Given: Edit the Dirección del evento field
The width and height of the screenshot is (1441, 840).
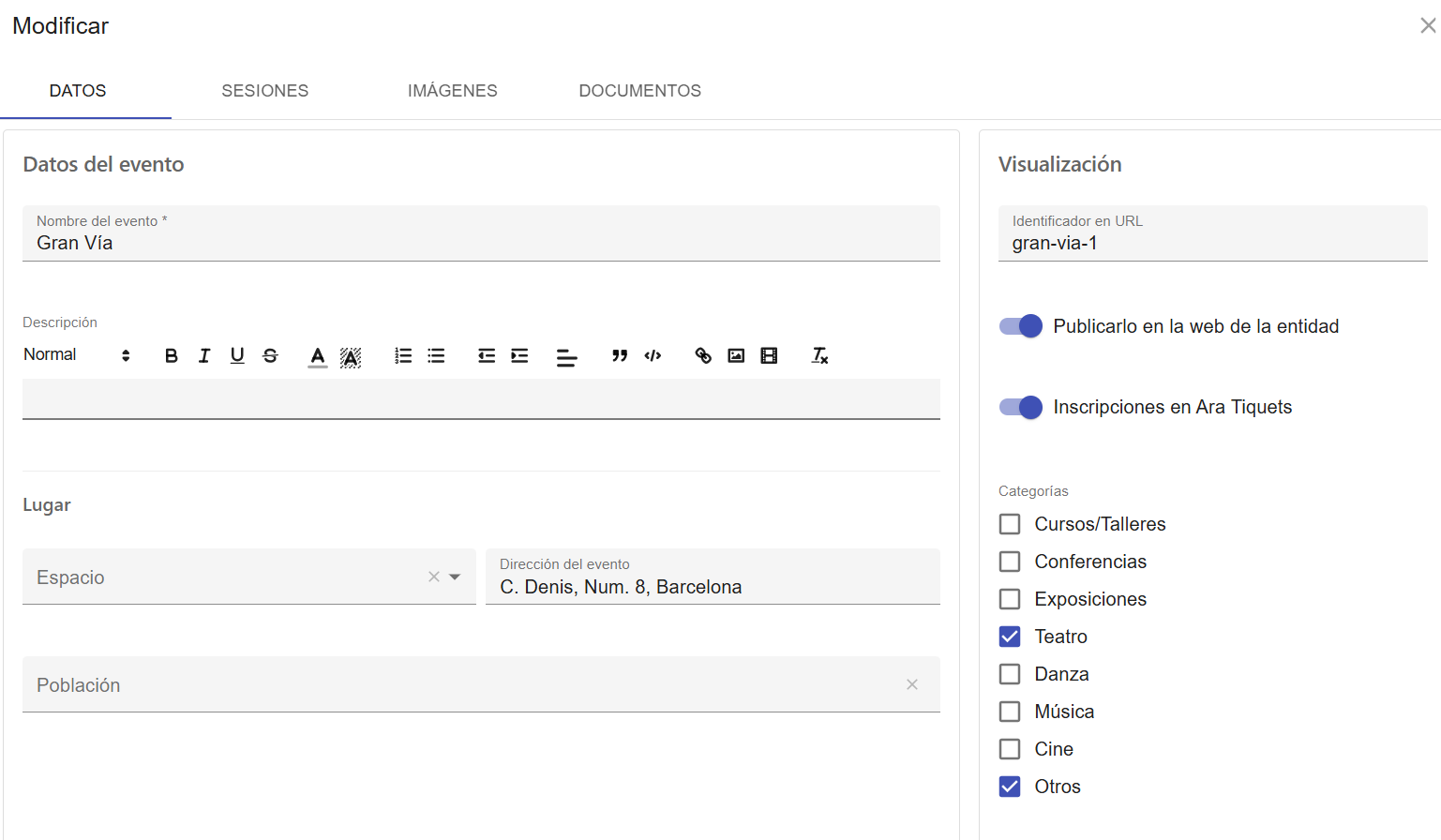Looking at the screenshot, I should 713,577.
